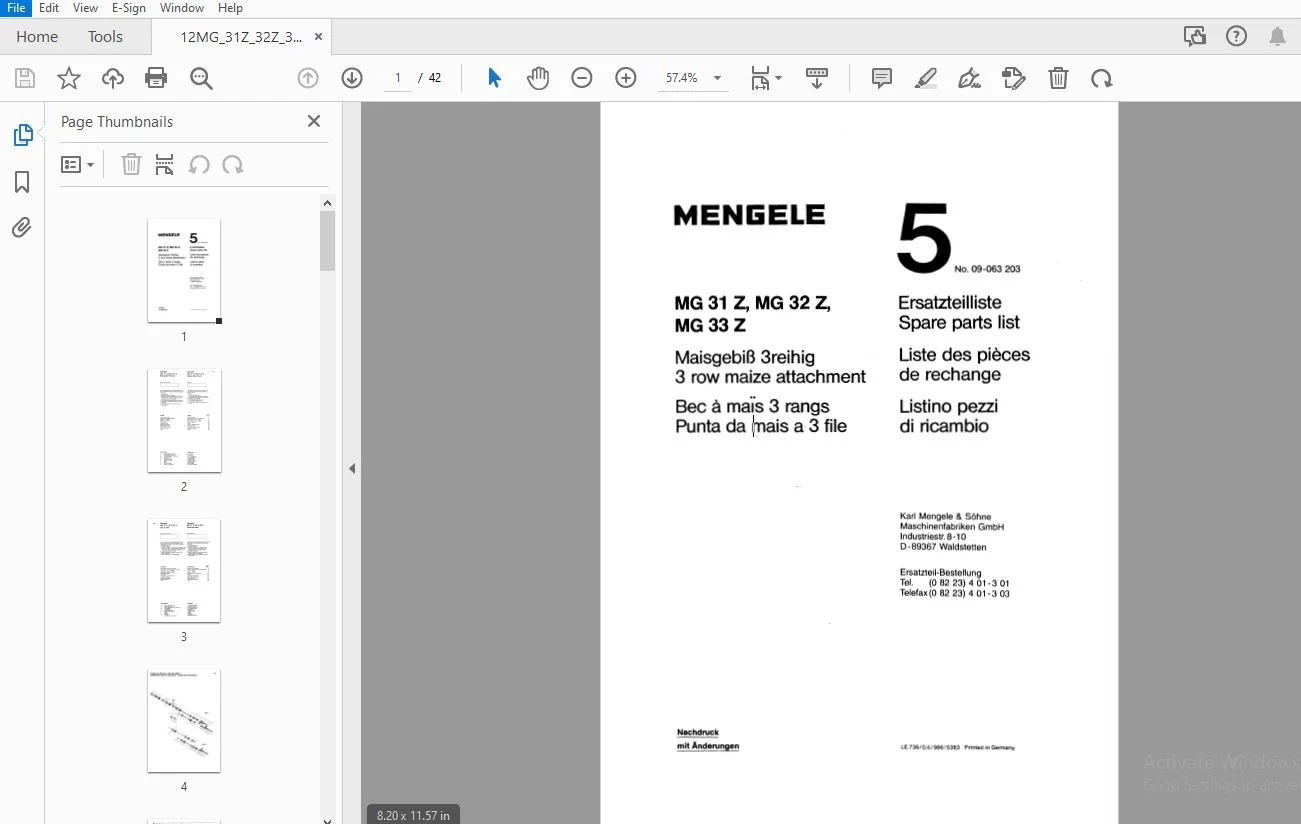Select the Hand pan tool

538,78
